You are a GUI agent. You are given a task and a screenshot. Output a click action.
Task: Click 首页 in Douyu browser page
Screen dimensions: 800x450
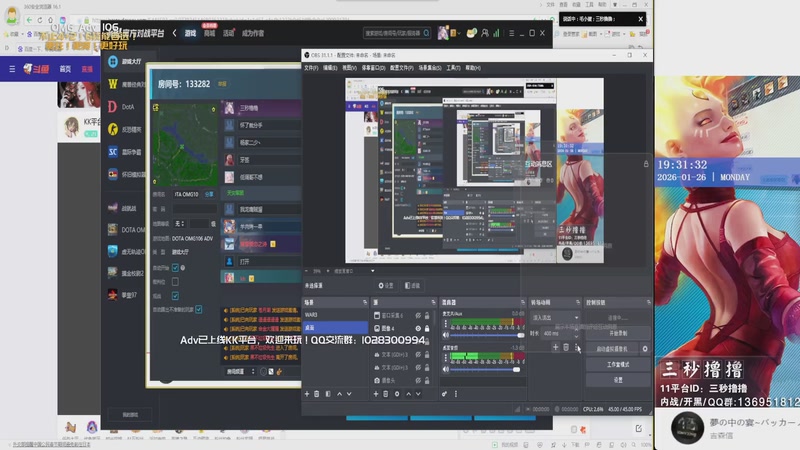(65, 69)
